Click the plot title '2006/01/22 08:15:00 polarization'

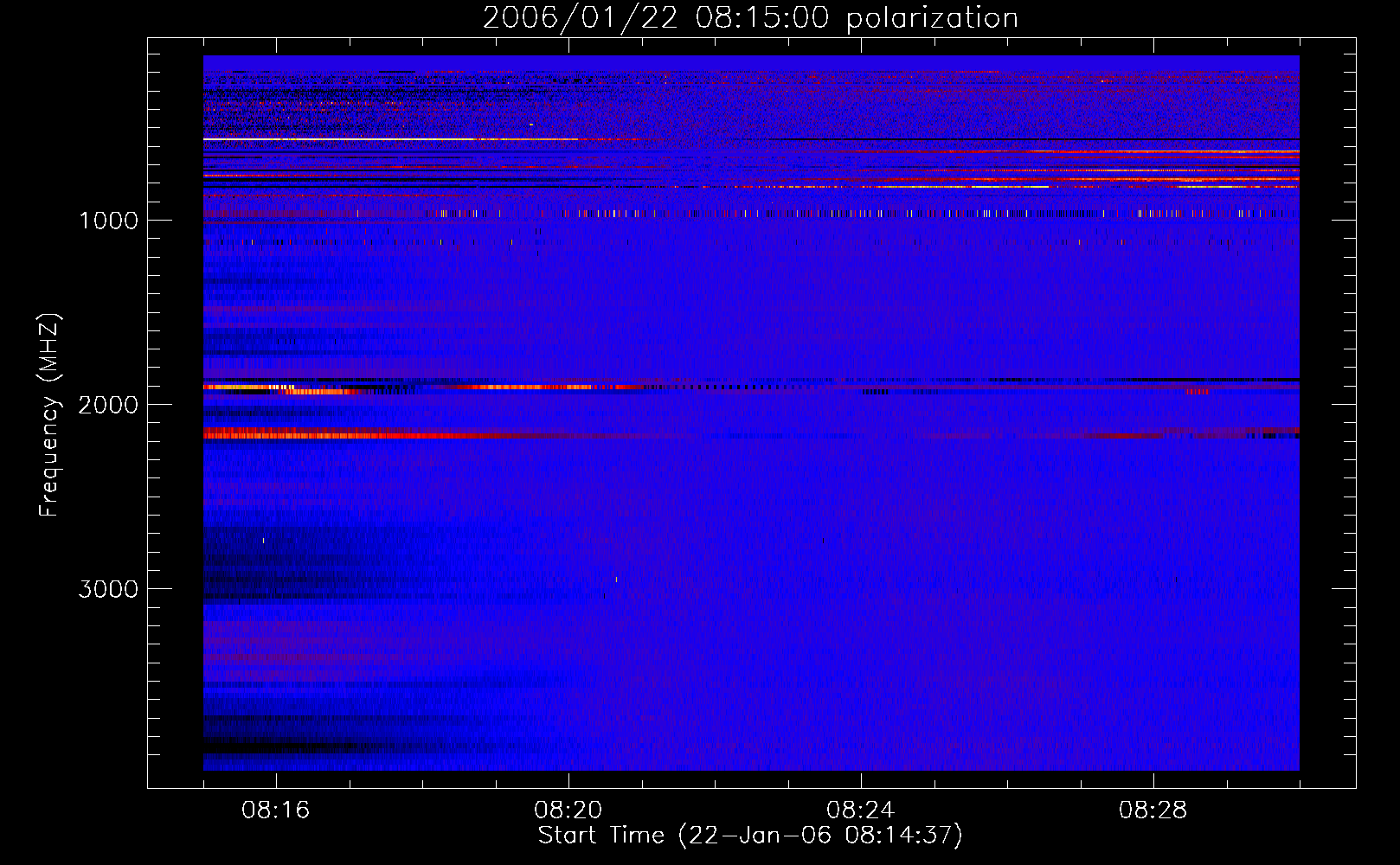[750, 18]
